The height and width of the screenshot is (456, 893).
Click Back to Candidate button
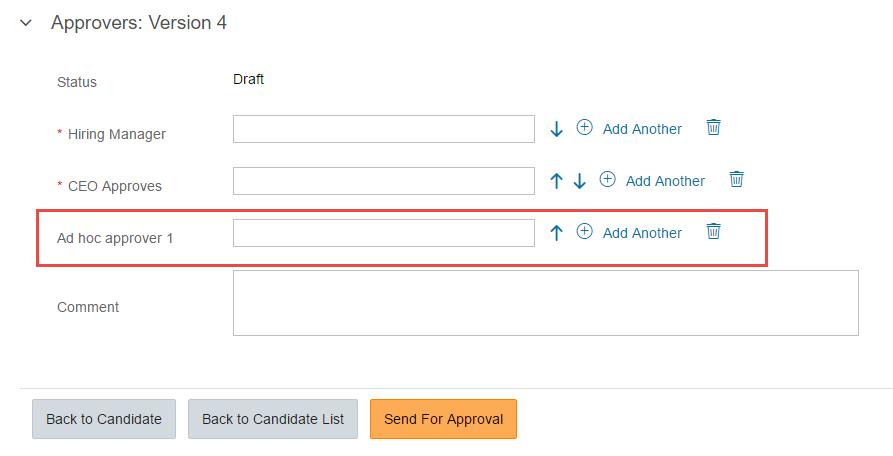[104, 419]
